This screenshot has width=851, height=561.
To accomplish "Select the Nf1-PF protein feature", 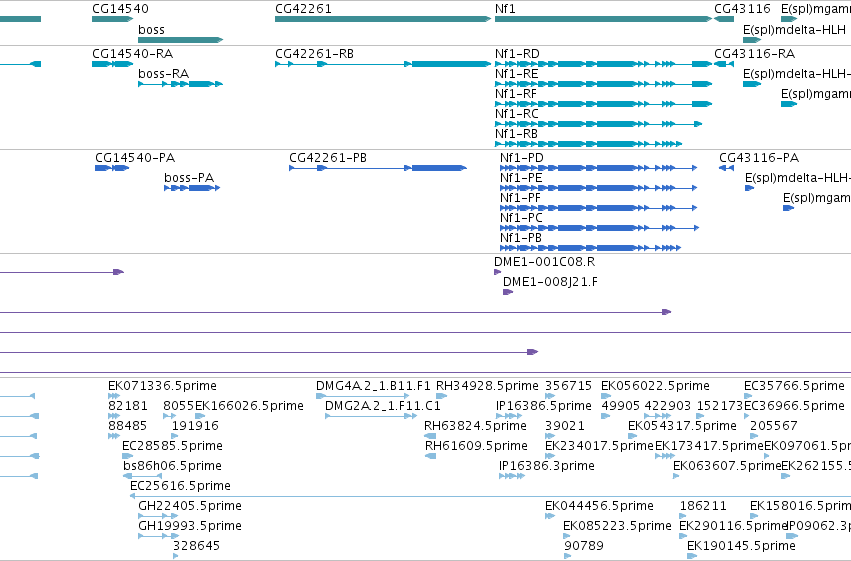I will pyautogui.click(x=599, y=208).
